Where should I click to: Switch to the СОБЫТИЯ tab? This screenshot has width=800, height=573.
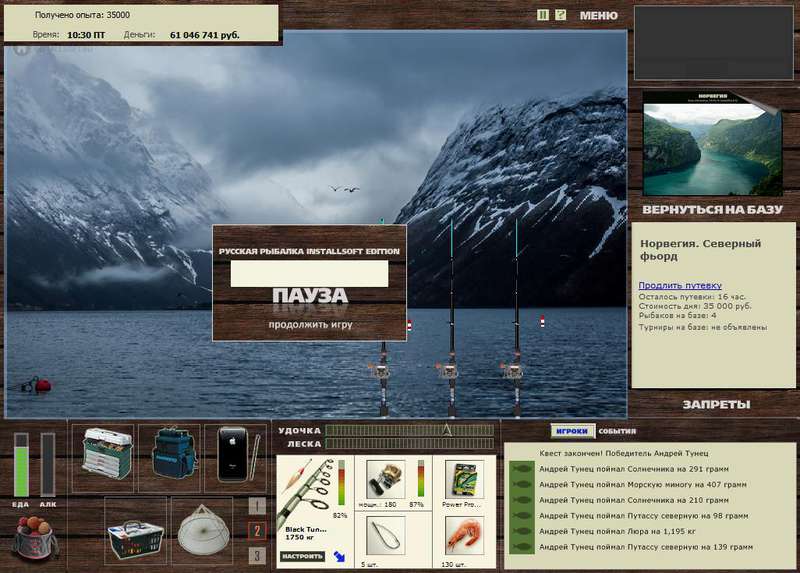(x=617, y=431)
